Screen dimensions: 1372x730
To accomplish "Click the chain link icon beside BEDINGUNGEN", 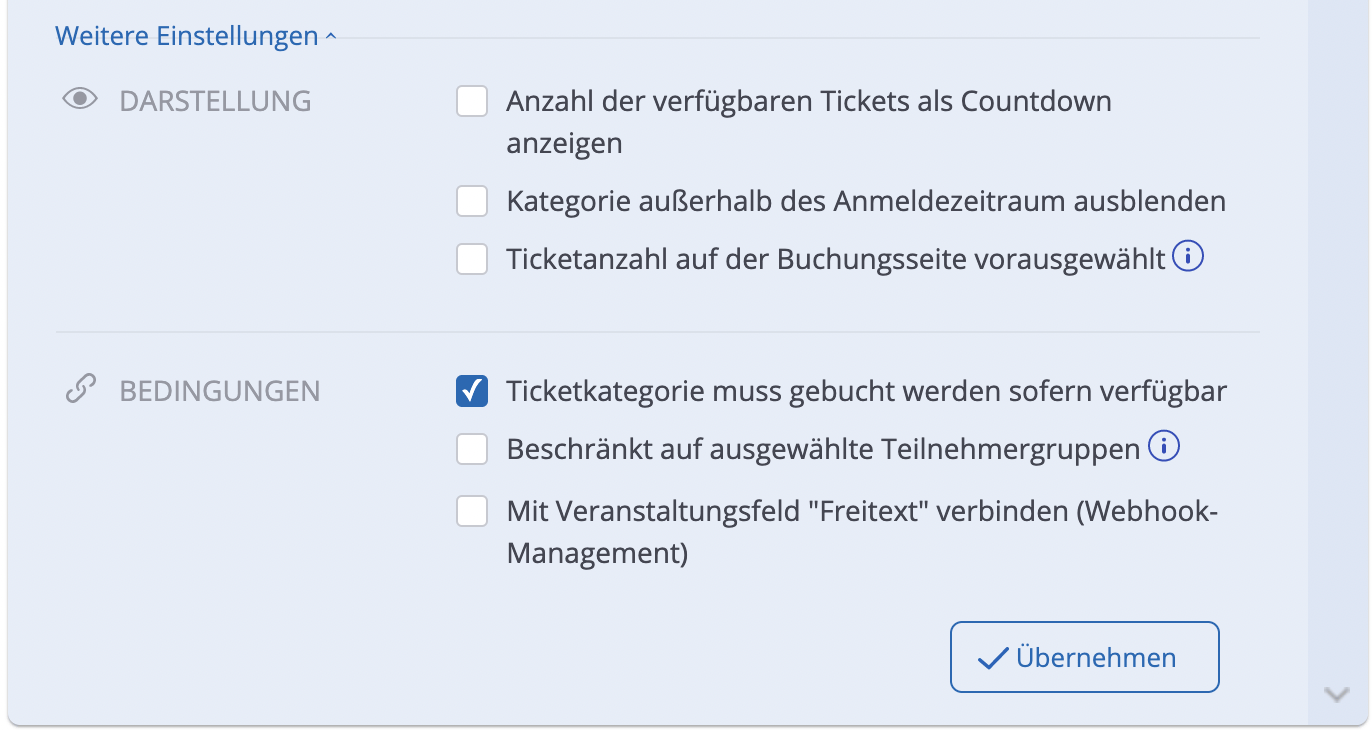I will tap(80, 390).
